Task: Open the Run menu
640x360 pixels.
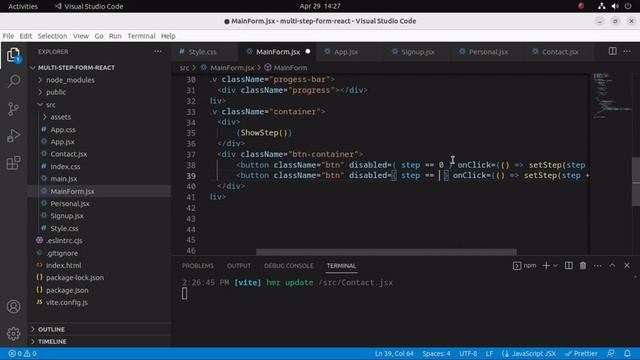Action: [x=115, y=36]
